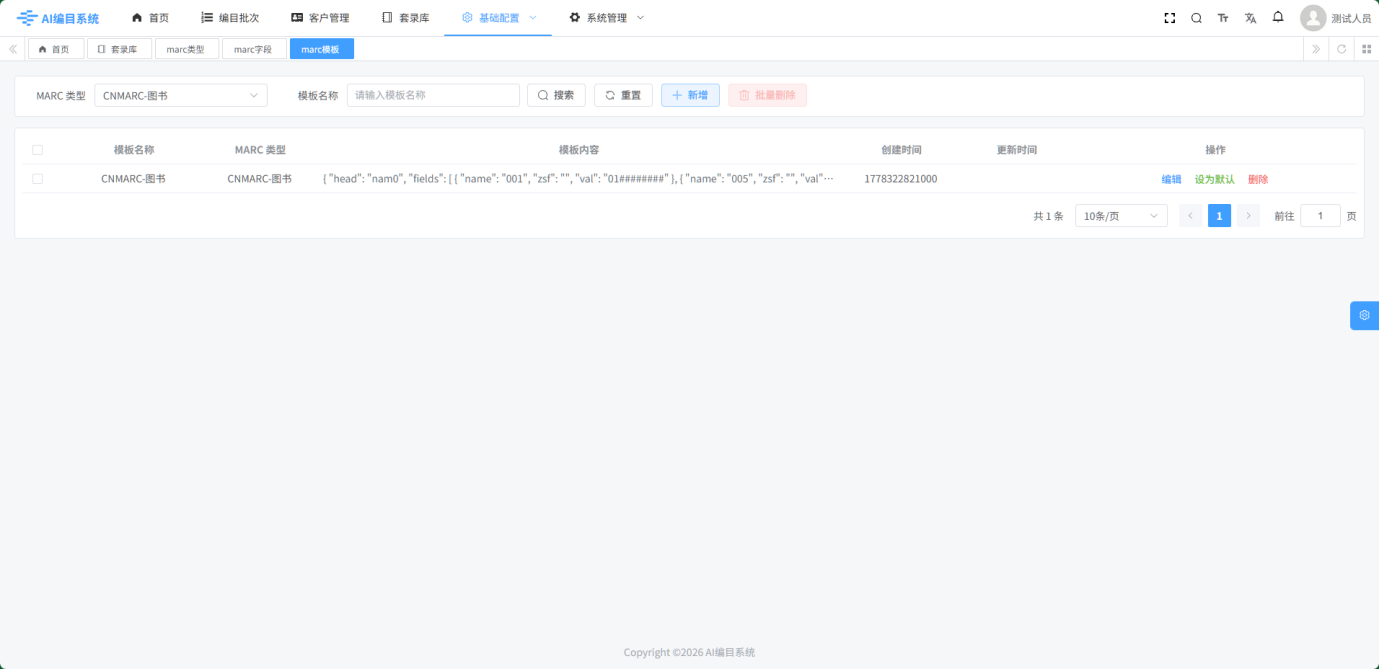Go to previous page arrow

pos(1190,216)
